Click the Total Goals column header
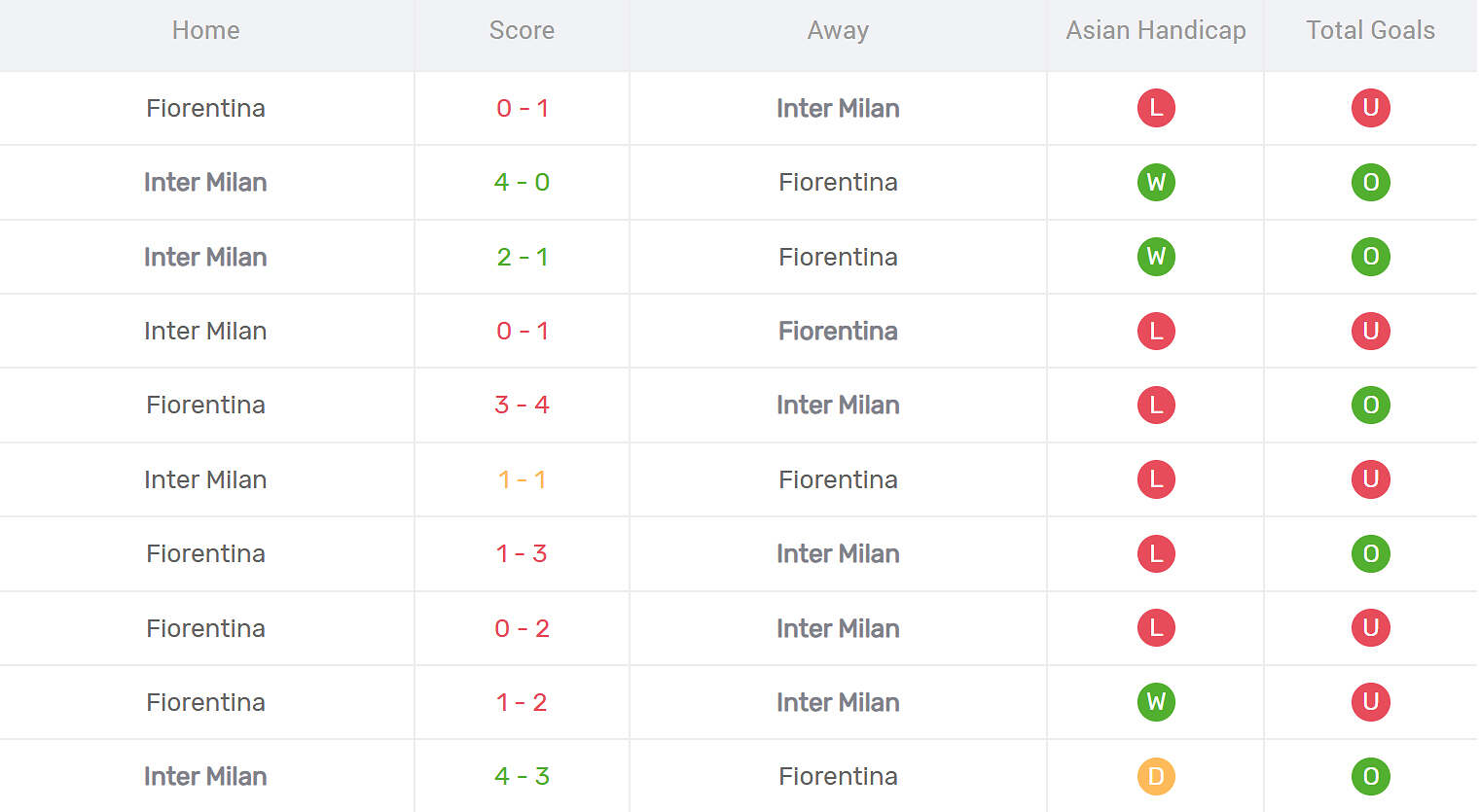The width and height of the screenshot is (1480, 812). [1370, 30]
